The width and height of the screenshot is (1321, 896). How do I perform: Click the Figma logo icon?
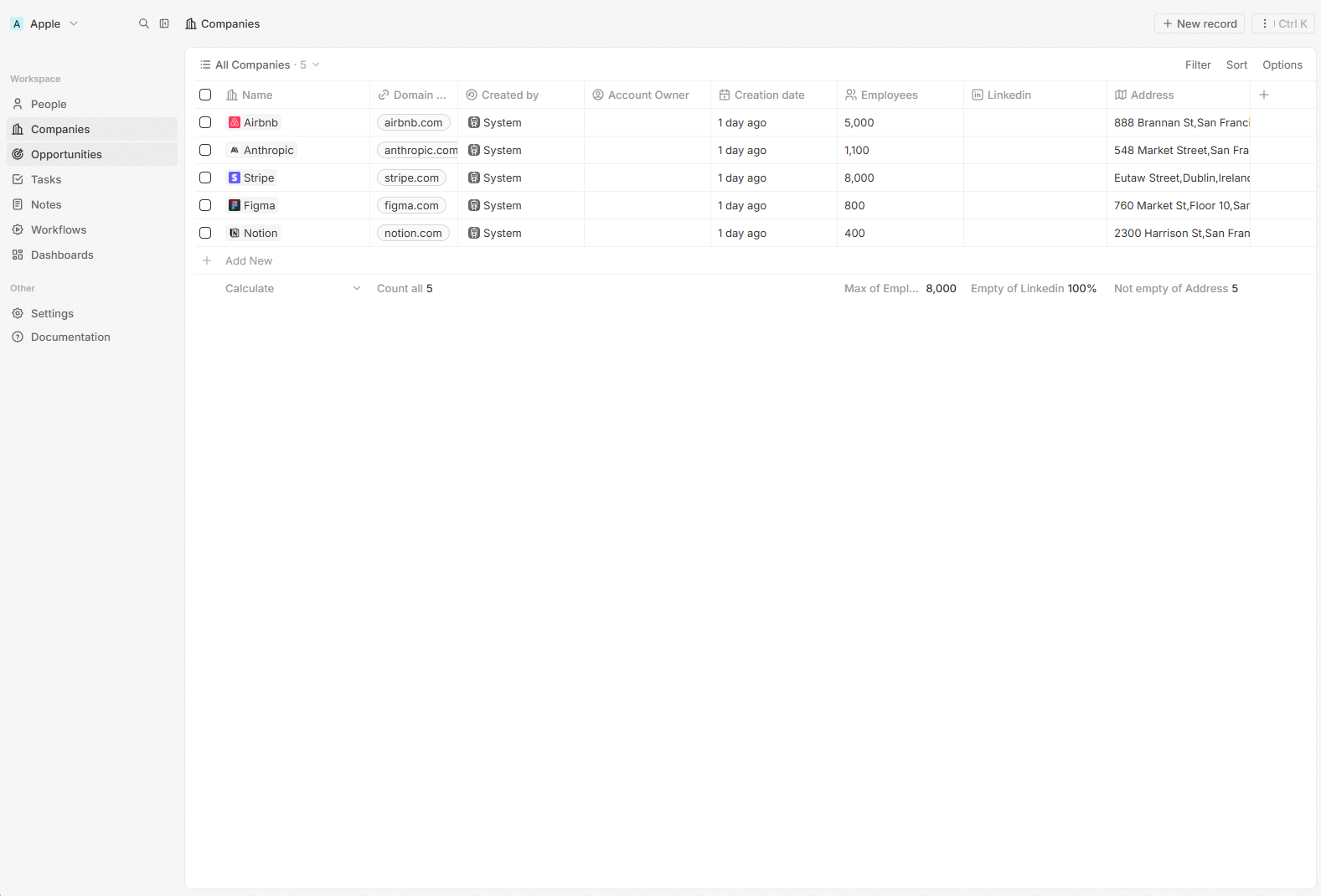tap(235, 205)
